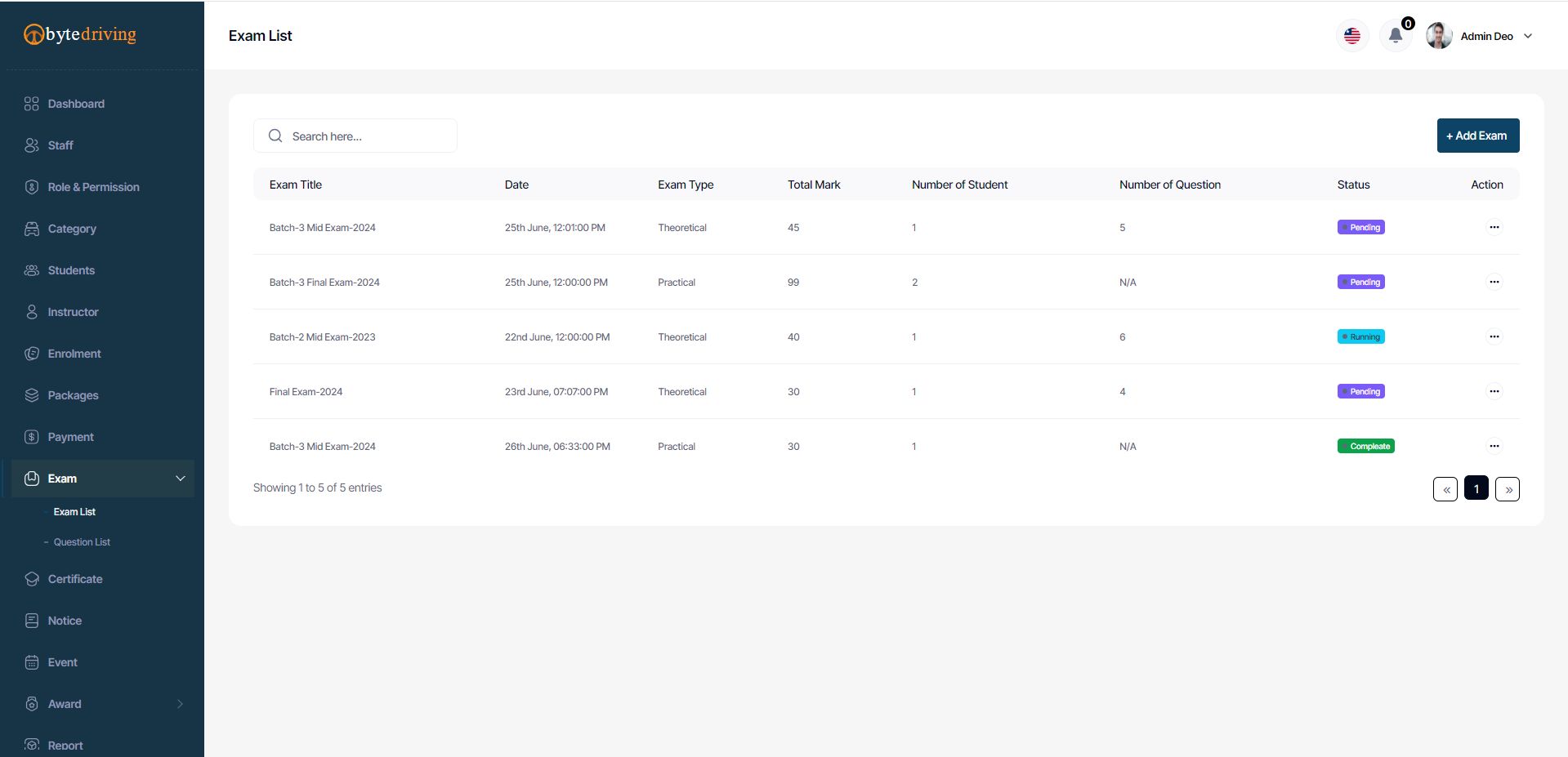1568x757 pixels.
Task: Collapse the Exam menu chevron
Action: tap(181, 479)
